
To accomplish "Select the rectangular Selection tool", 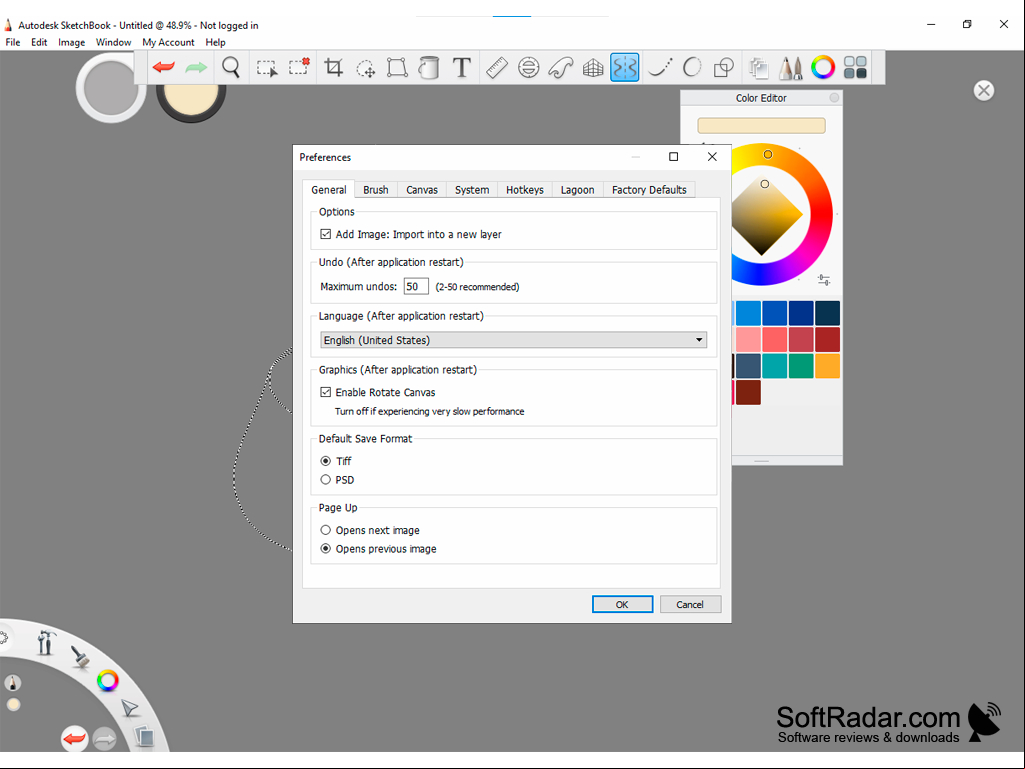I will coord(267,68).
